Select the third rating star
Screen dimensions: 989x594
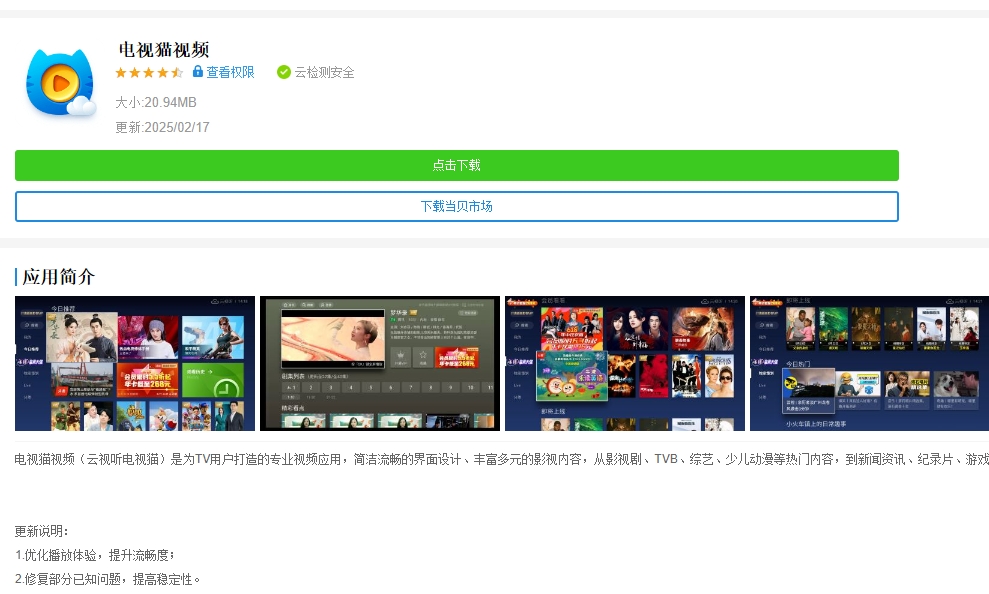(x=149, y=72)
